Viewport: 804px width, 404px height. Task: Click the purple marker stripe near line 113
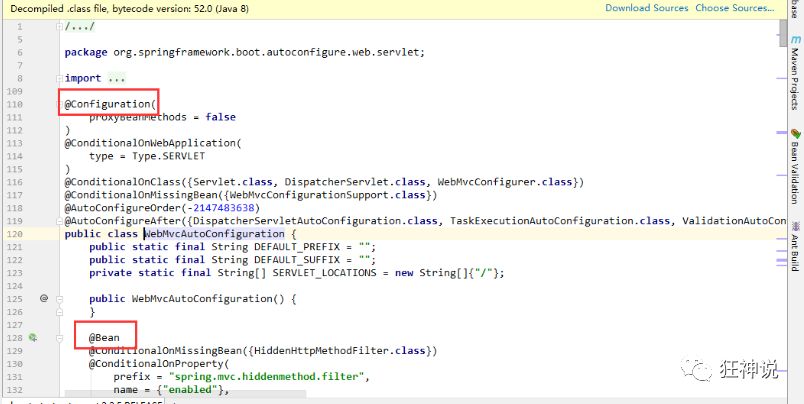click(x=781, y=133)
